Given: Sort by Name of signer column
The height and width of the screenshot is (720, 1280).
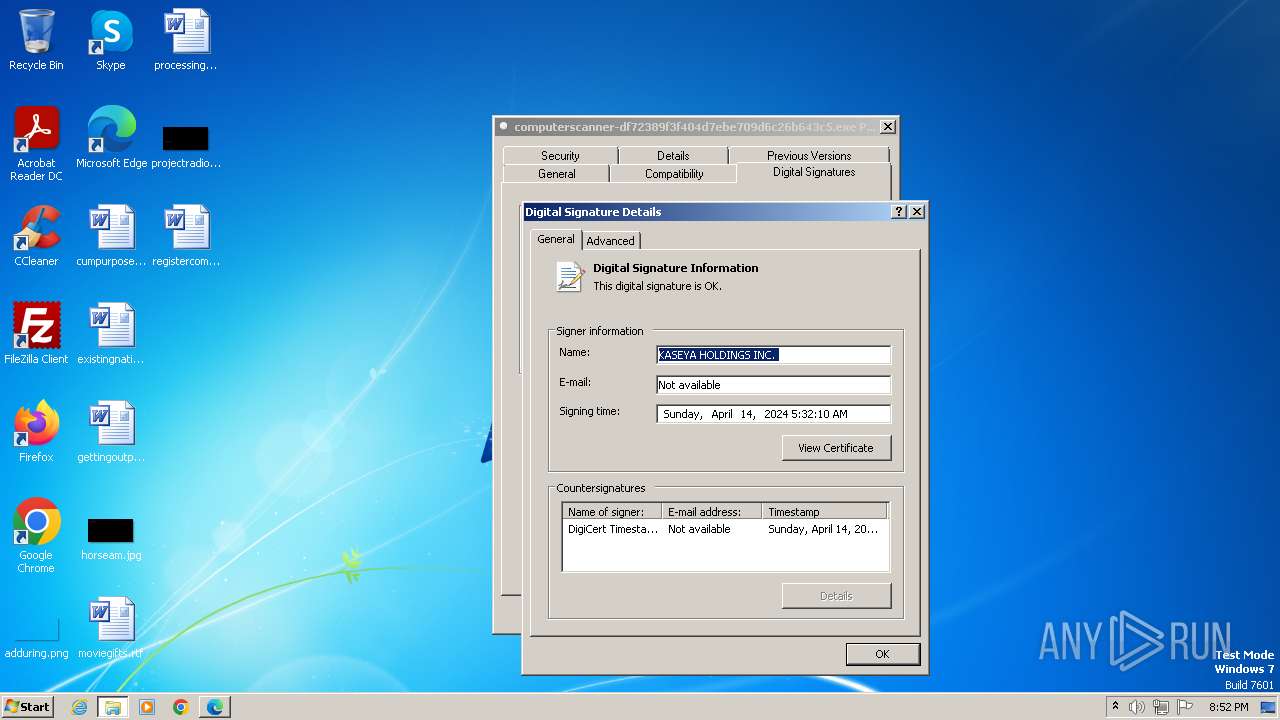Looking at the screenshot, I should coord(612,512).
